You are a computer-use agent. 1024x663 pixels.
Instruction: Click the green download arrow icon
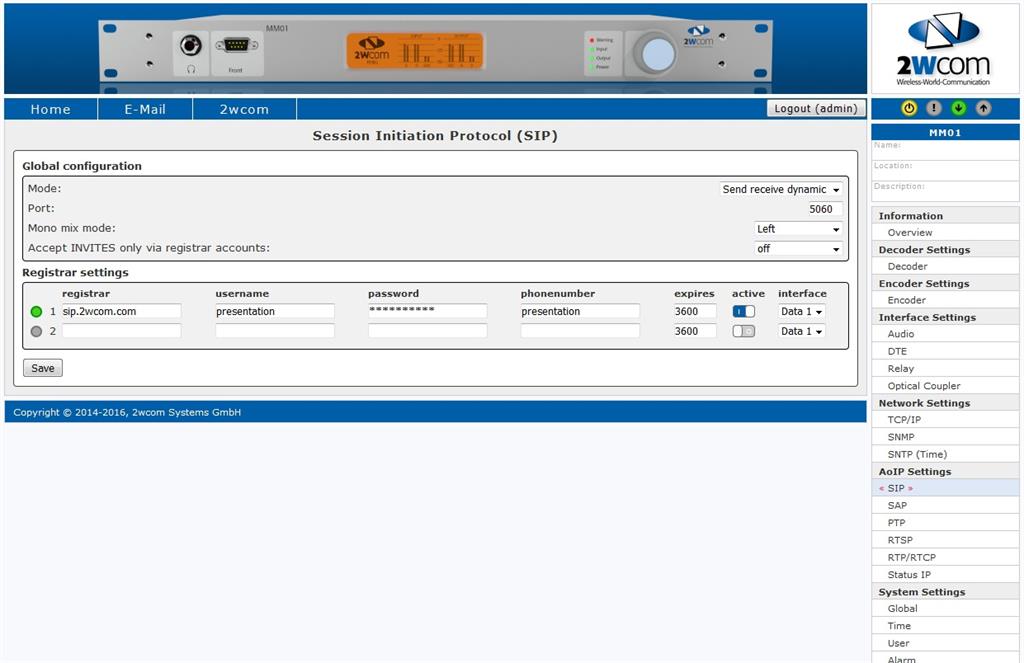click(x=957, y=109)
